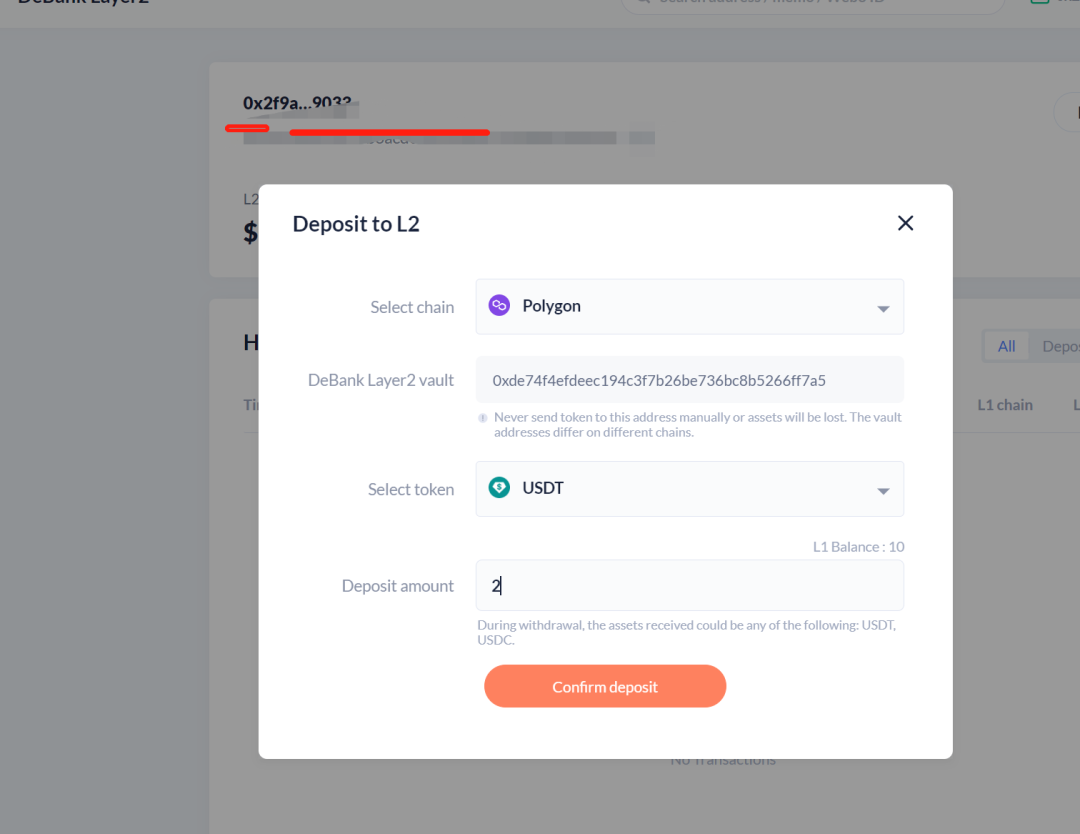This screenshot has height=834, width=1080.
Task: Close the Deposit to L2 dialog
Action: tap(905, 223)
